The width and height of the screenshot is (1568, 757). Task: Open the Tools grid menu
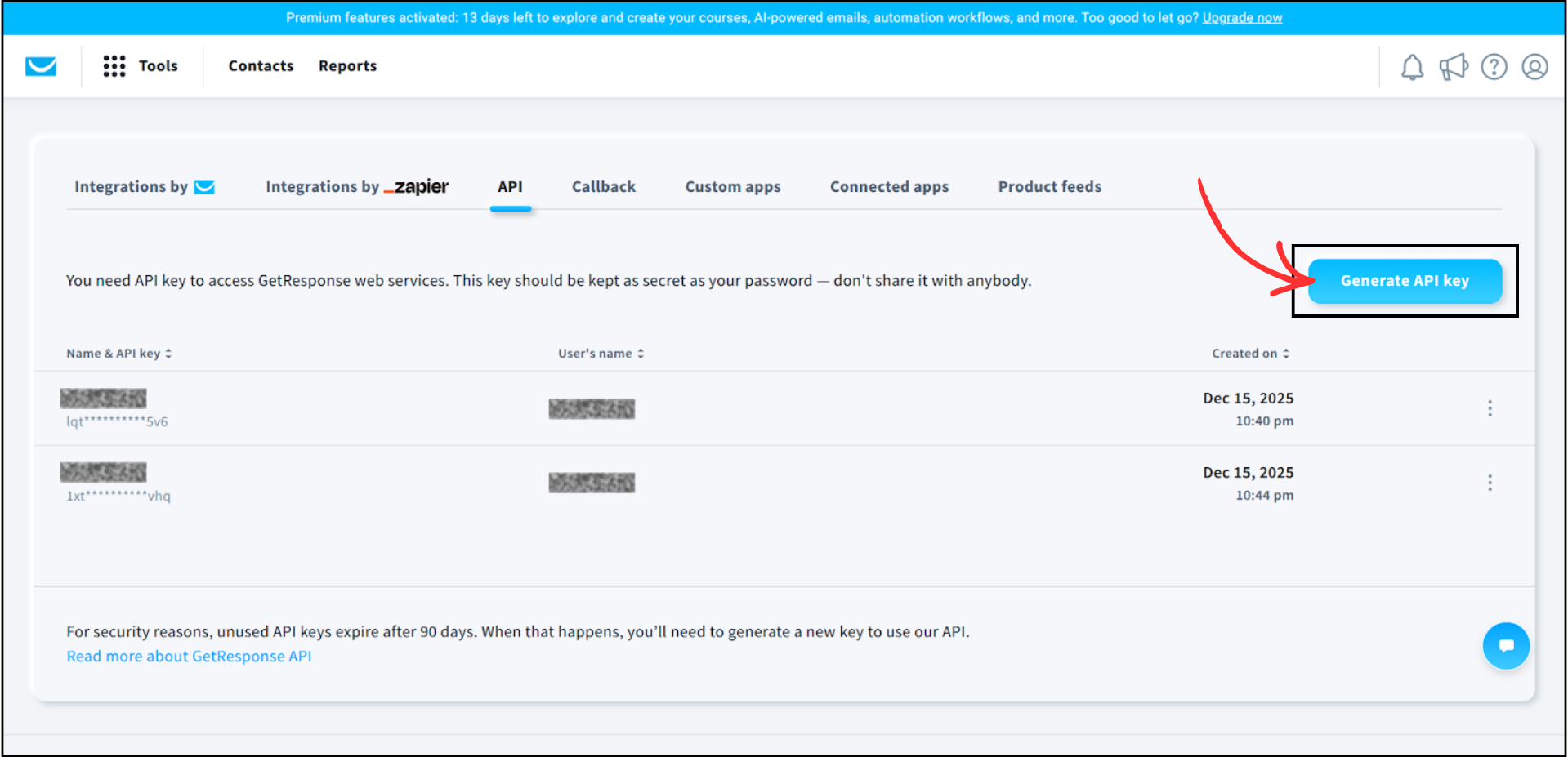[114, 66]
